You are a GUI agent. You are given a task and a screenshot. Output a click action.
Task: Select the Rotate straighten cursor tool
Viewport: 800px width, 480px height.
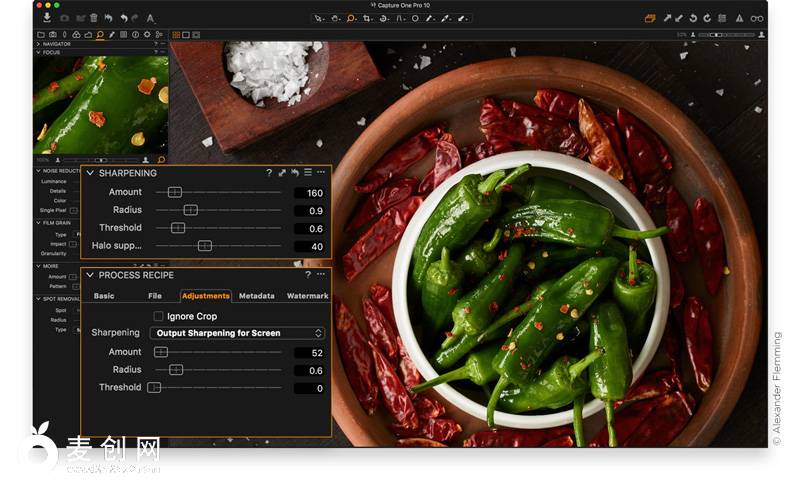click(x=383, y=18)
